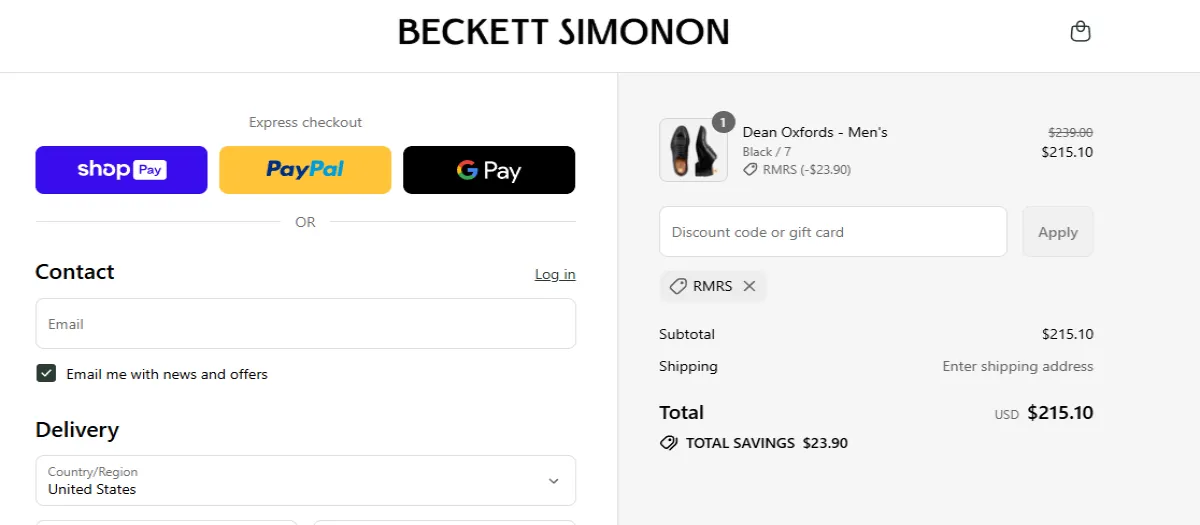The image size is (1200, 525).
Task: Click the discount tag icon under product
Action: tap(750, 170)
